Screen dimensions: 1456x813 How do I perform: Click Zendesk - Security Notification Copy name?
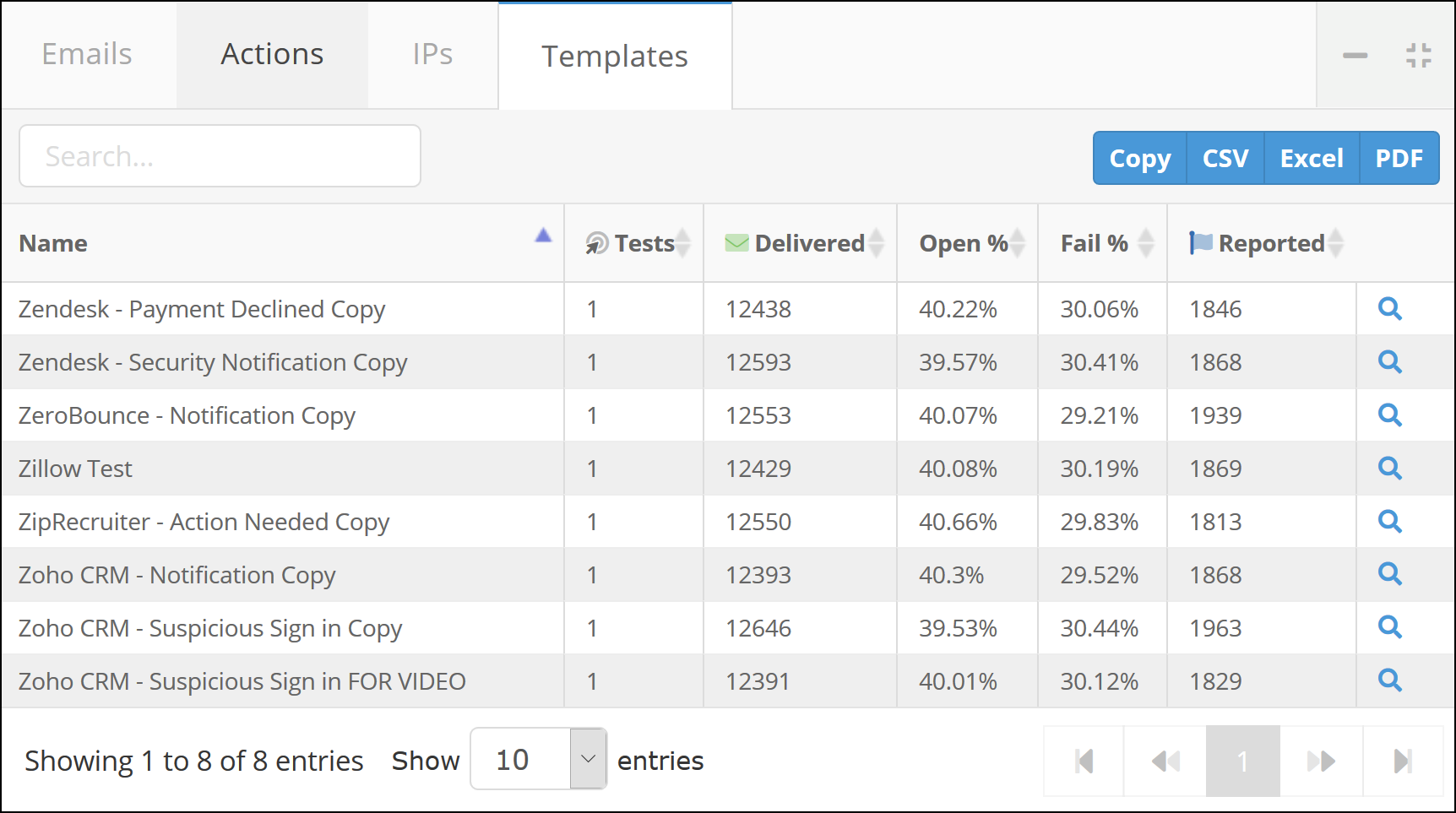pyautogui.click(x=213, y=363)
